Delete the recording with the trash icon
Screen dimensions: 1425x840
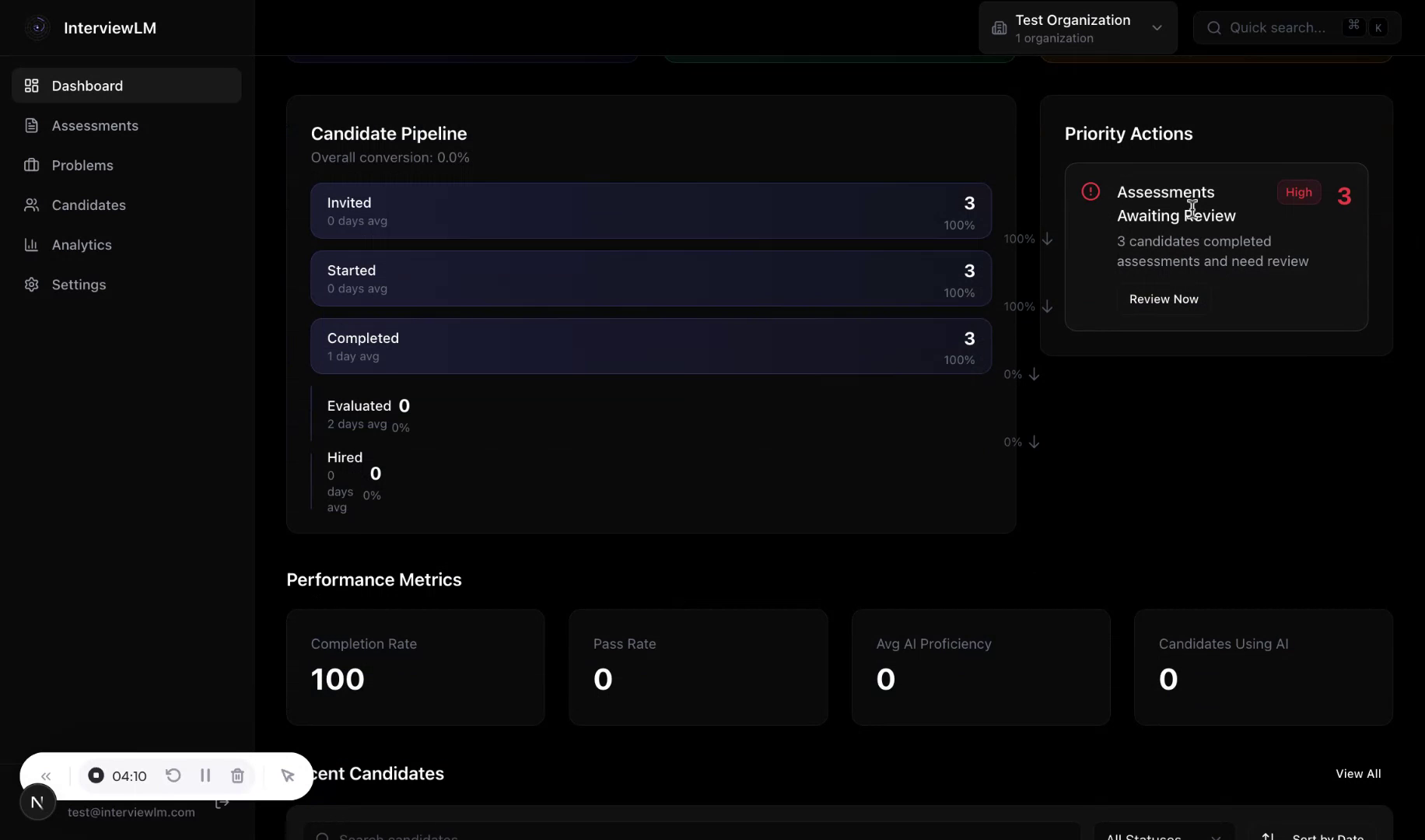pyautogui.click(x=237, y=775)
